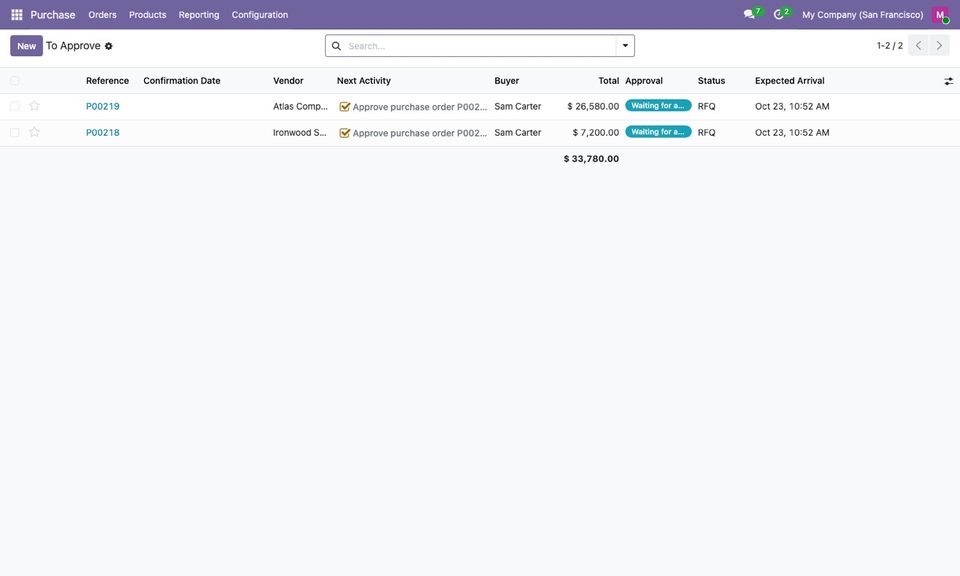
Task: Click Waiting for approval badge on P00219
Action: point(658,106)
